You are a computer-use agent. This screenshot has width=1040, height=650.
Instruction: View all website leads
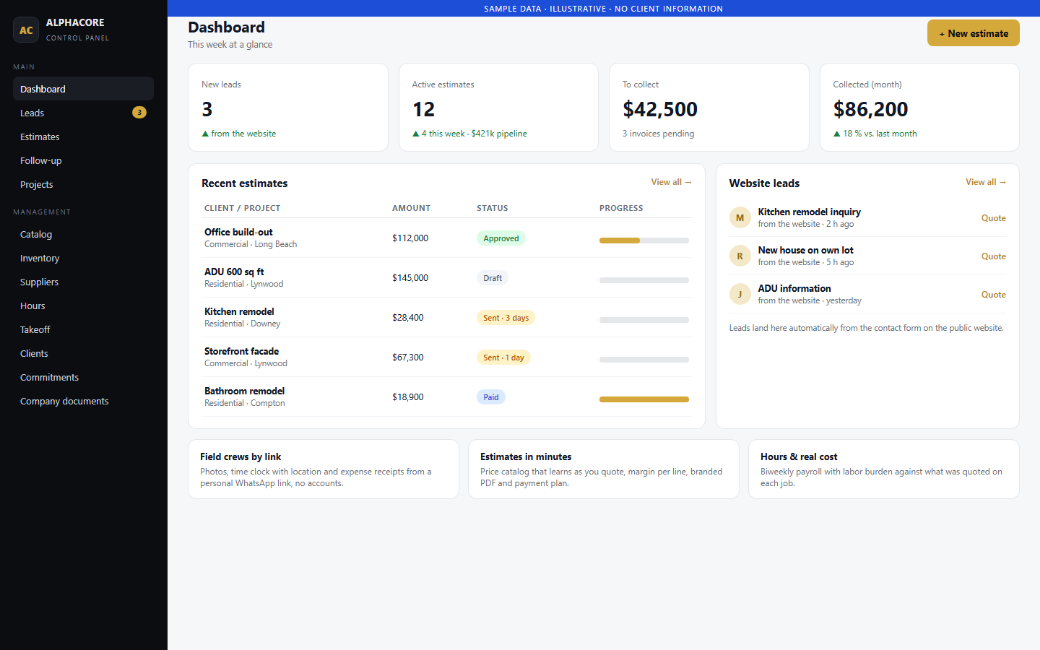[985, 182]
